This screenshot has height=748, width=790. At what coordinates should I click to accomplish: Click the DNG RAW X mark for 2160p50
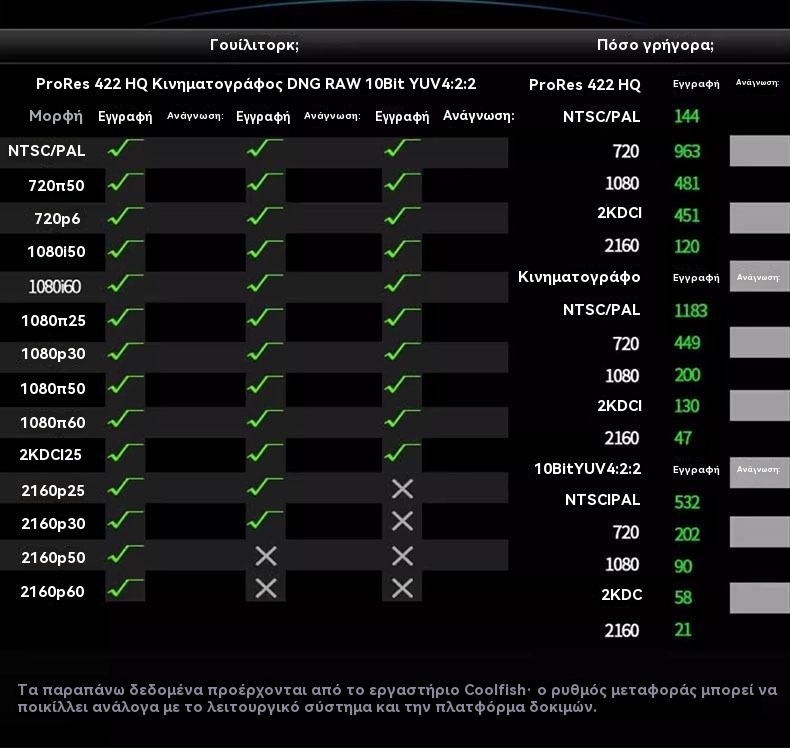coord(265,556)
